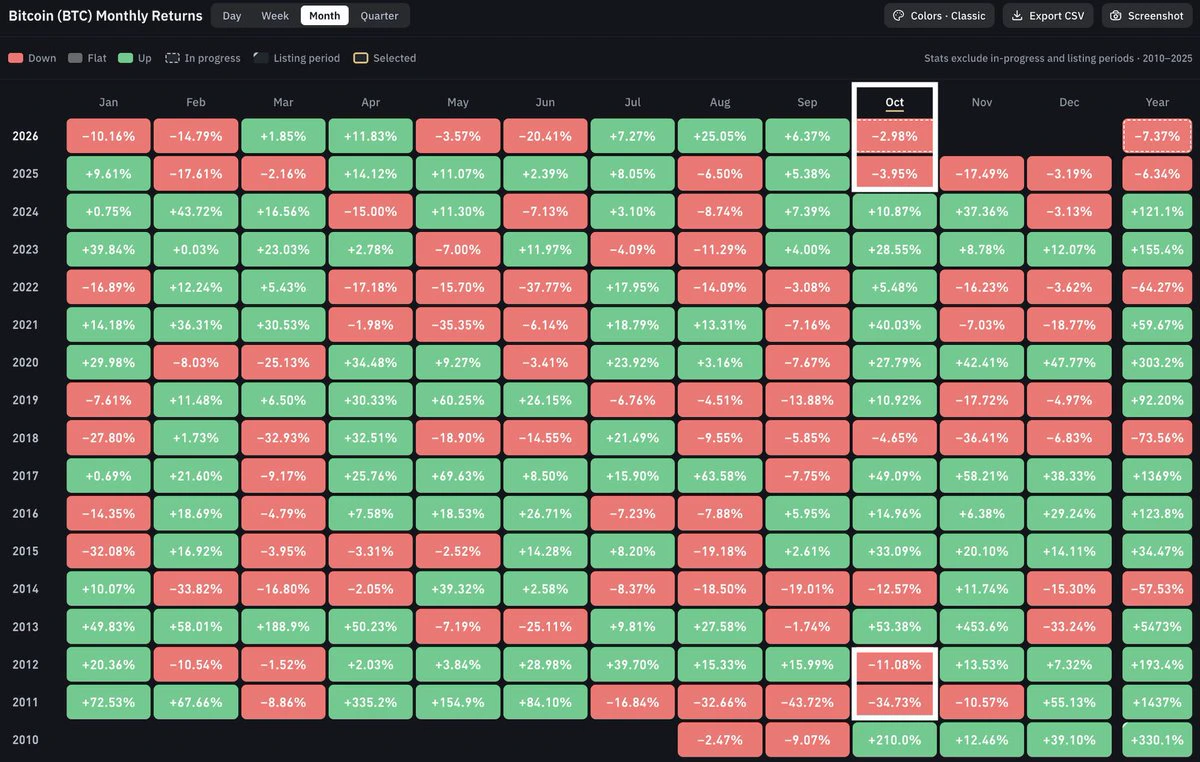Select the Jul column header
1200x762 pixels.
(x=632, y=102)
